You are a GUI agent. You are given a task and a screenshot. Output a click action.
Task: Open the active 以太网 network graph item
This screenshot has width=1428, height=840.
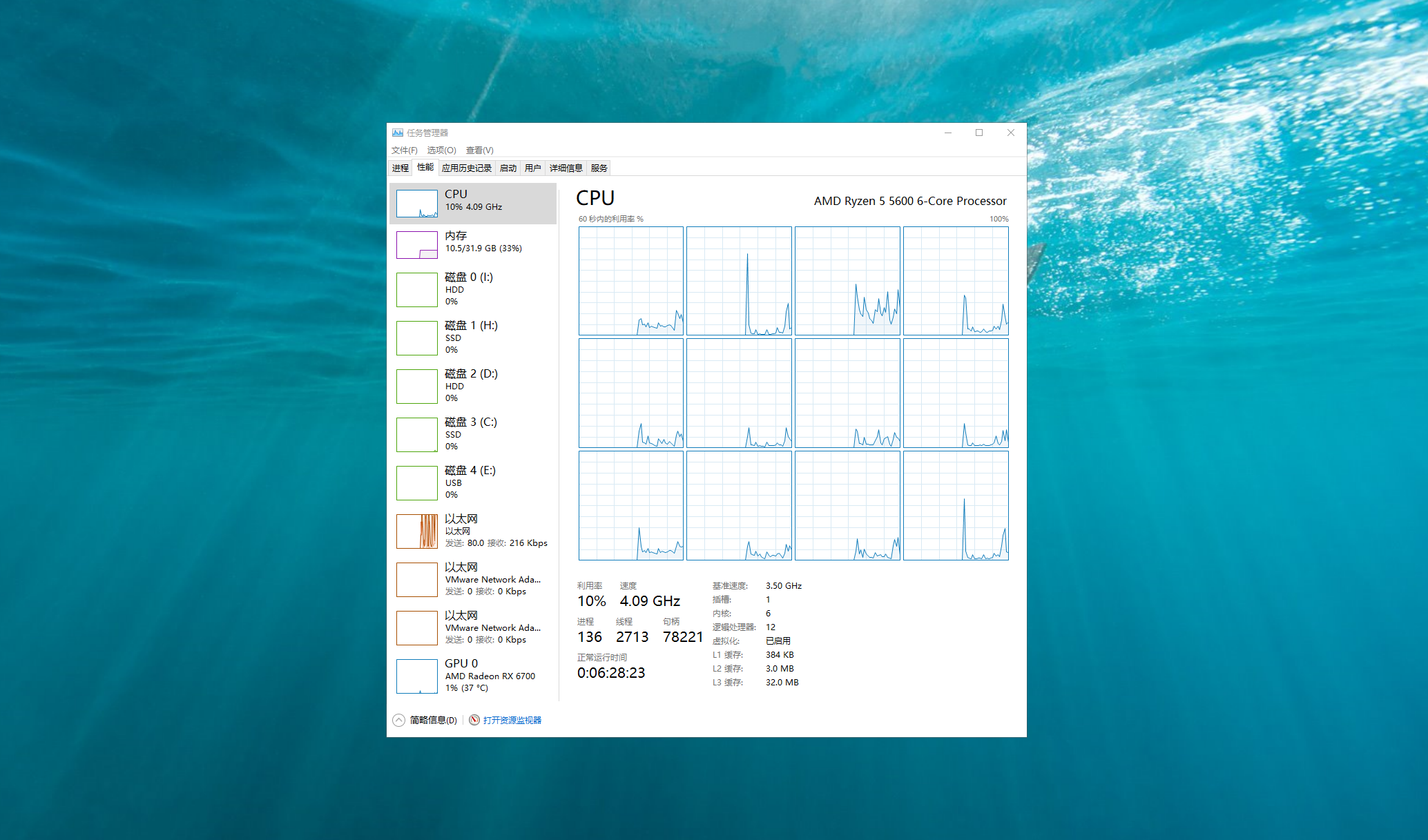point(417,531)
